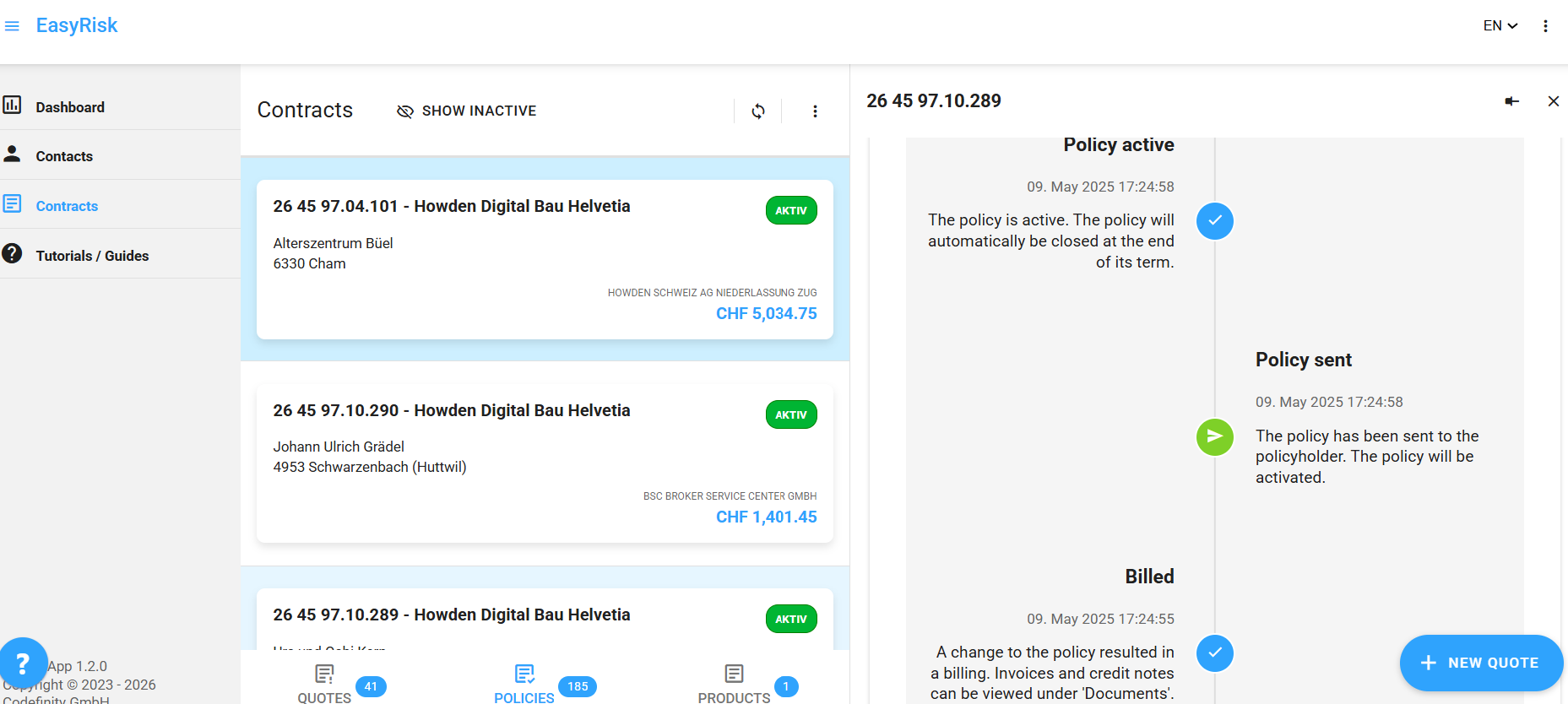Screen dimensions: 1568x704
Task: Close the 26 45 97.10.289 detail panel
Action: coord(1553,101)
